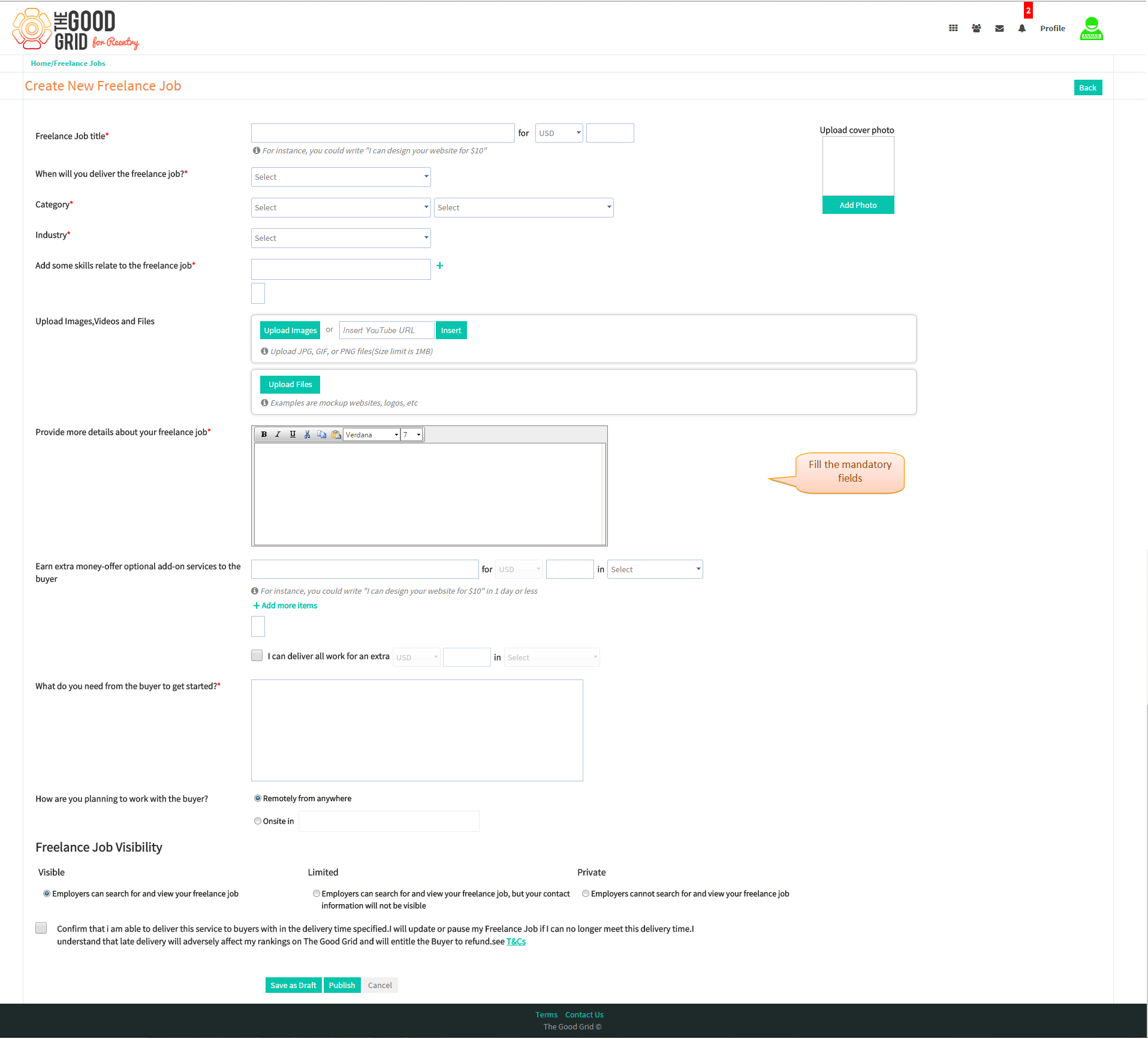
Task: Click the job price amount field
Action: (x=610, y=133)
